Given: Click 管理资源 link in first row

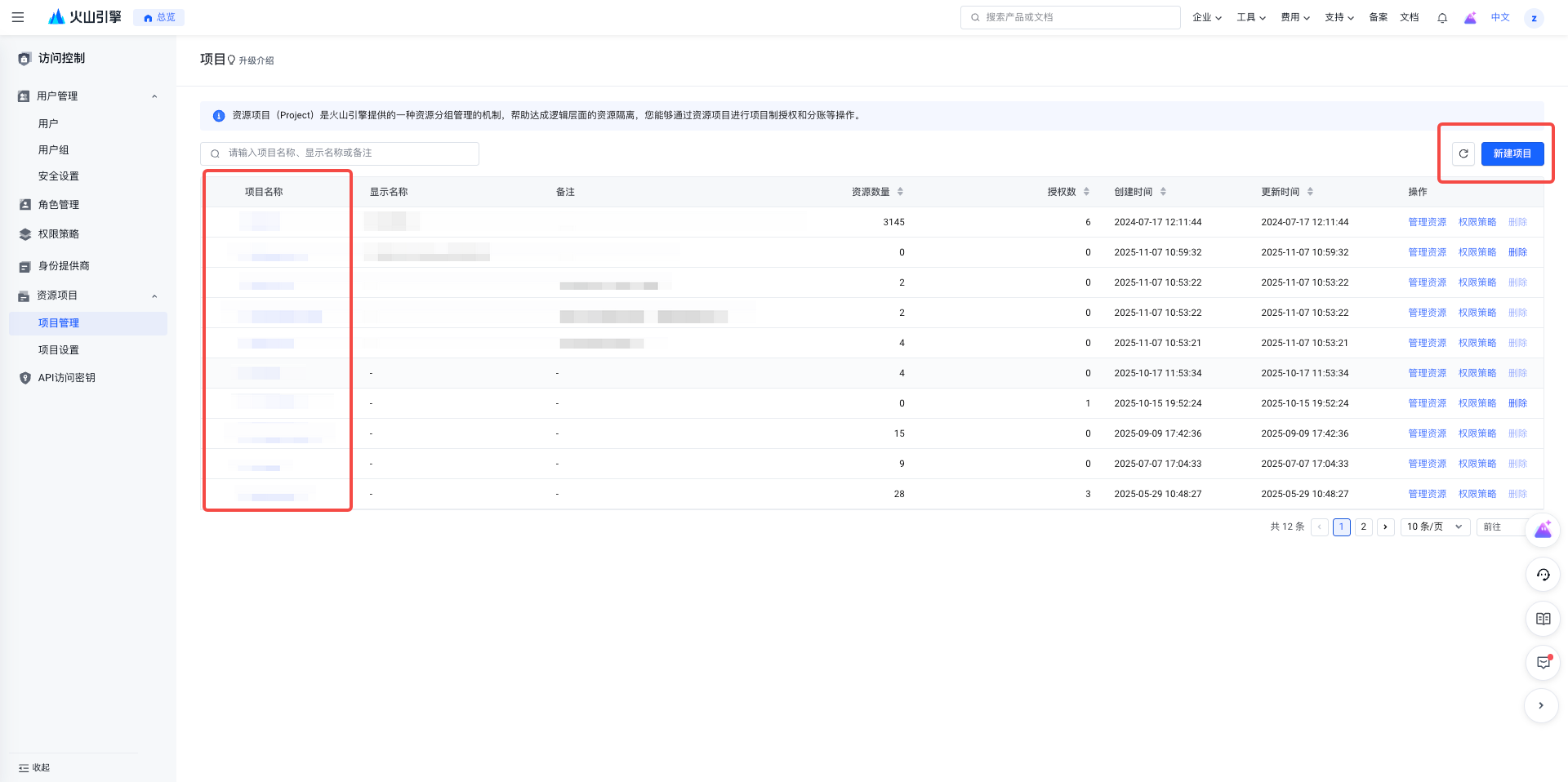Looking at the screenshot, I should [x=1427, y=222].
